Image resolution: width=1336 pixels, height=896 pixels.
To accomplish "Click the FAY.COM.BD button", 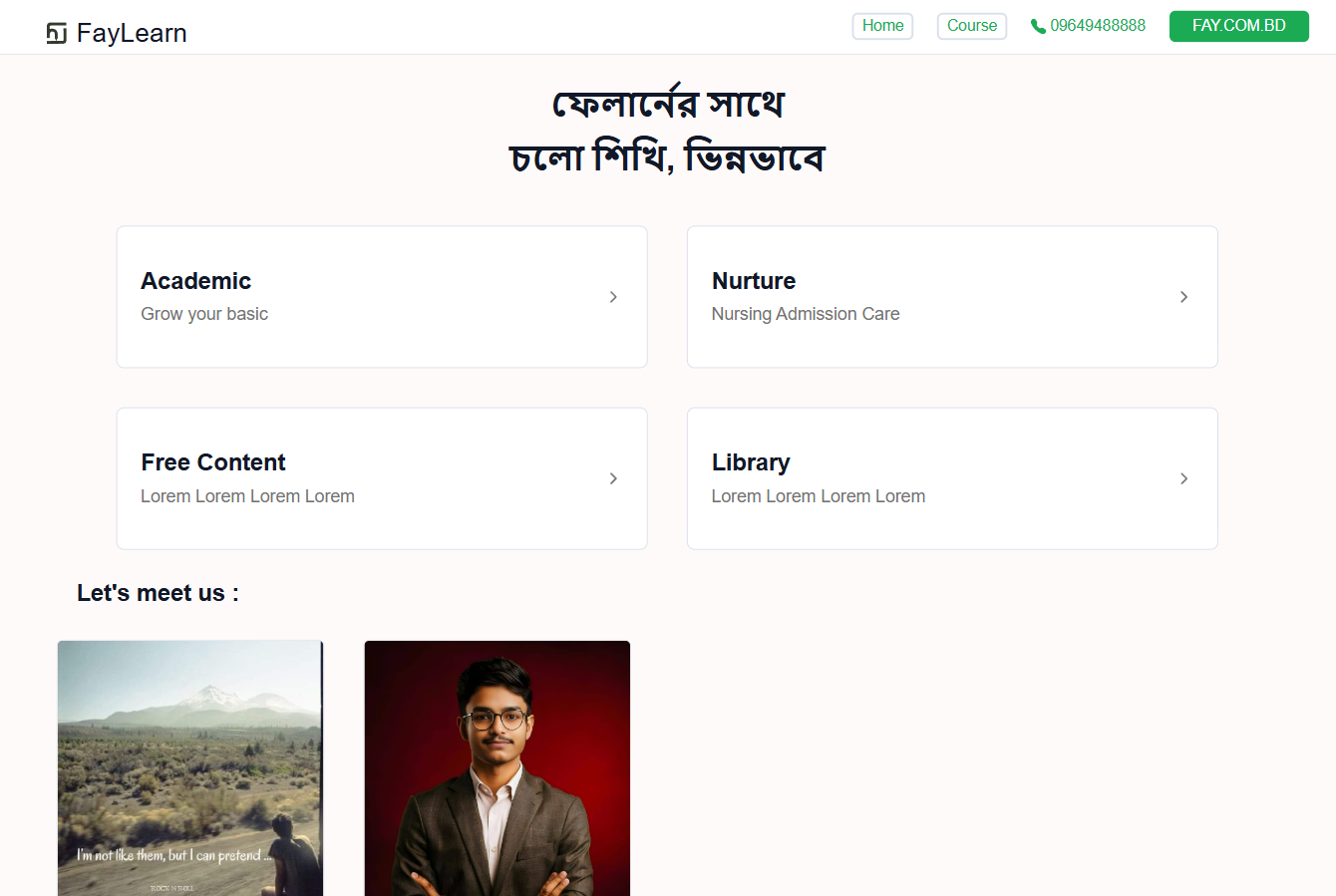I will (x=1239, y=26).
